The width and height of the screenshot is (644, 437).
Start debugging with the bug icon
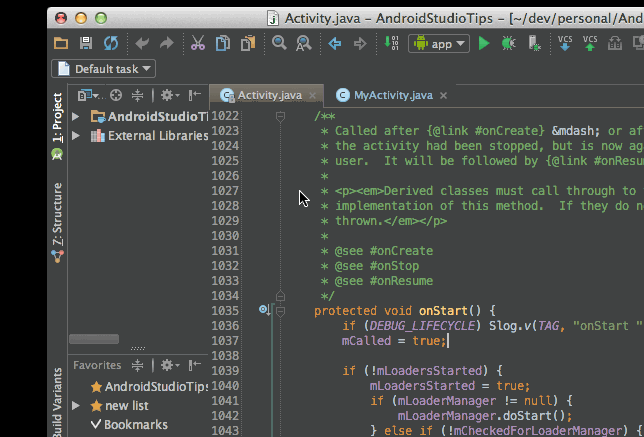(x=509, y=43)
